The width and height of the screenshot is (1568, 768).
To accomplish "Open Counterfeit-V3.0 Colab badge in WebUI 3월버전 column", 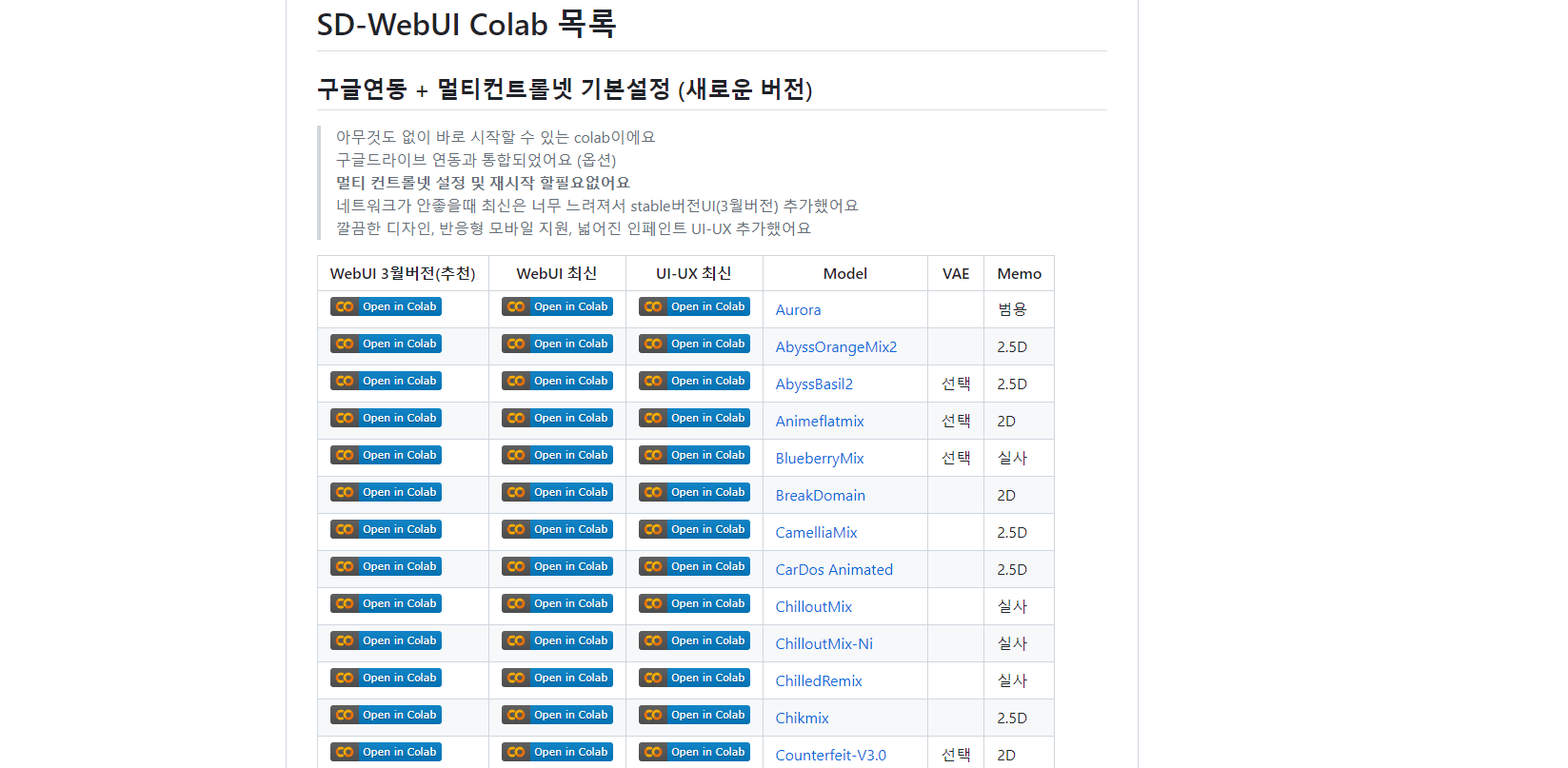I will (x=386, y=752).
